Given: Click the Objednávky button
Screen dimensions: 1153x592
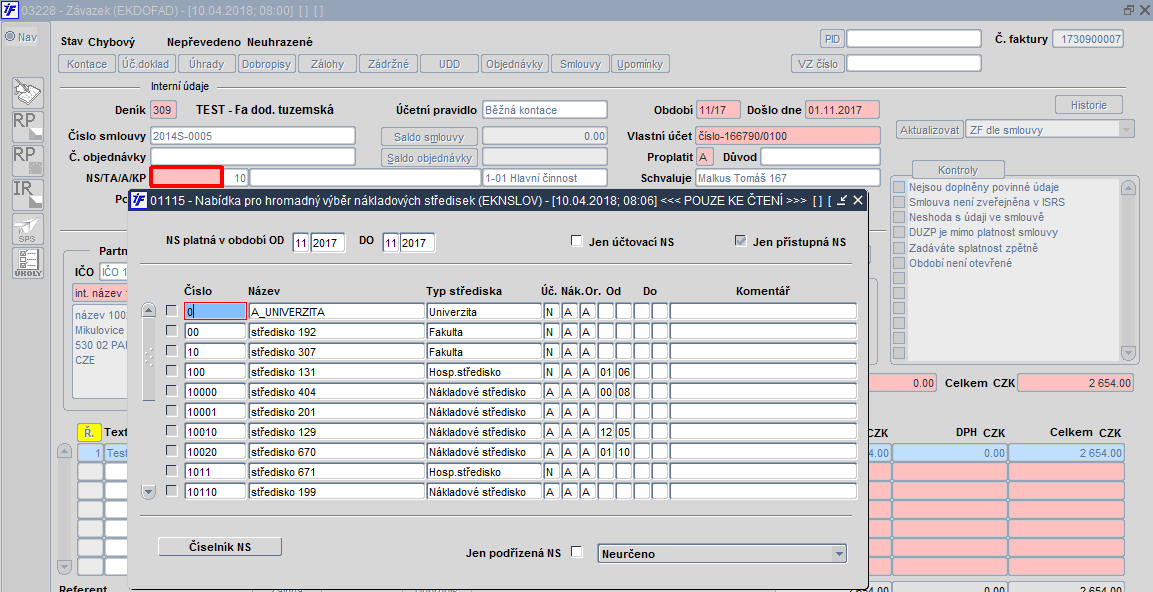Looking at the screenshot, I should (x=515, y=64).
